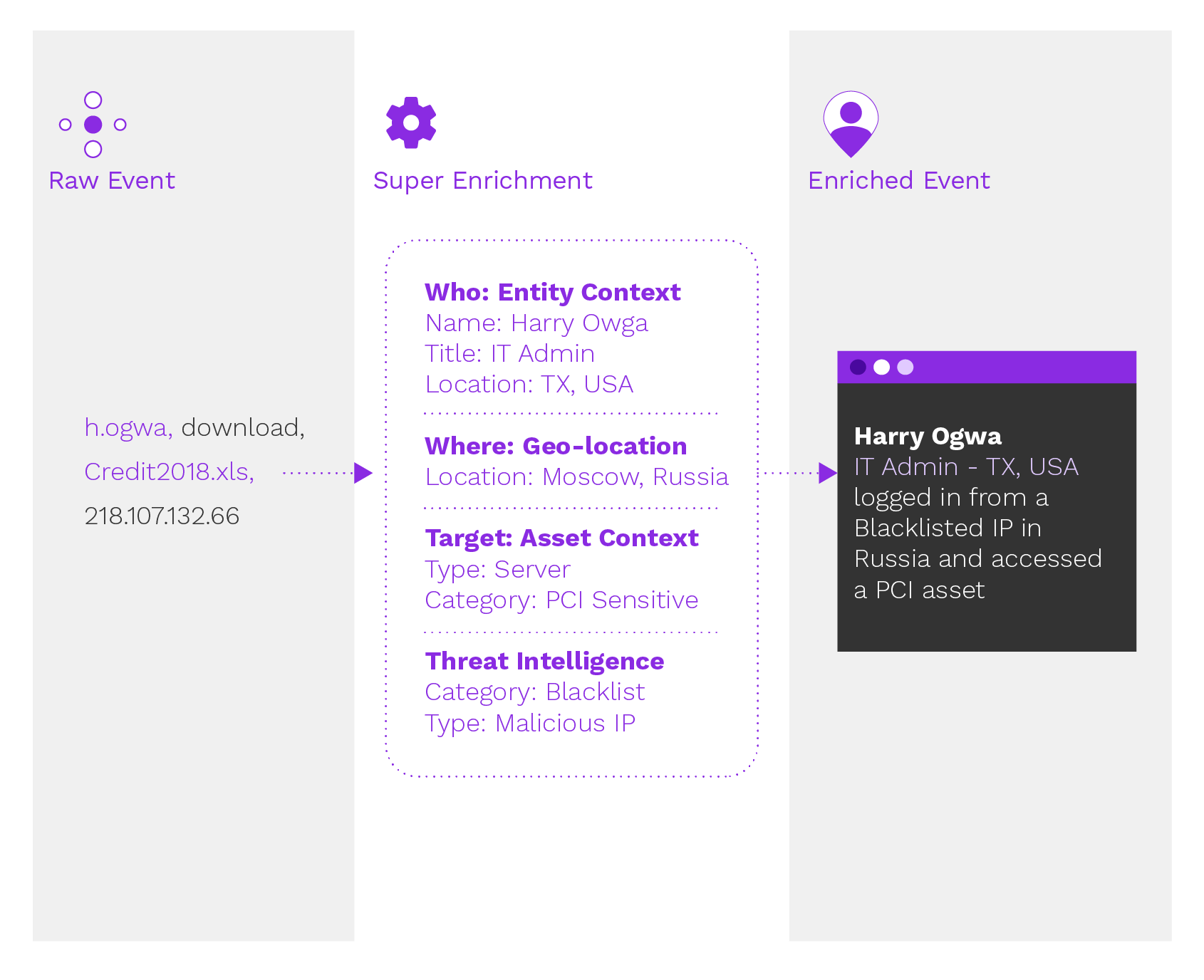The image size is (1204, 980).
Task: Click the Enriched Event heading
Action: [x=898, y=181]
